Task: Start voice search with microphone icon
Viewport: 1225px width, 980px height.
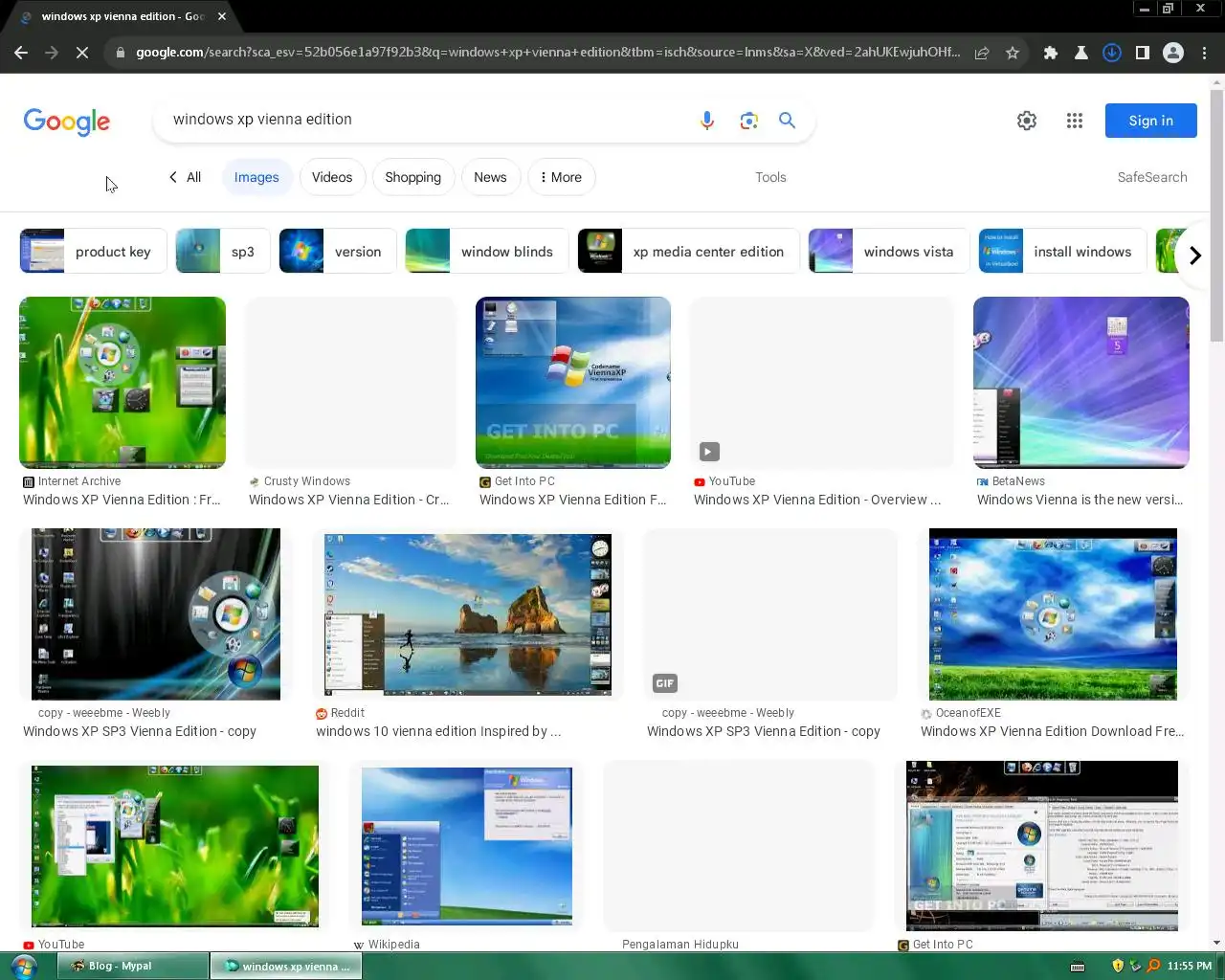Action: click(x=707, y=121)
